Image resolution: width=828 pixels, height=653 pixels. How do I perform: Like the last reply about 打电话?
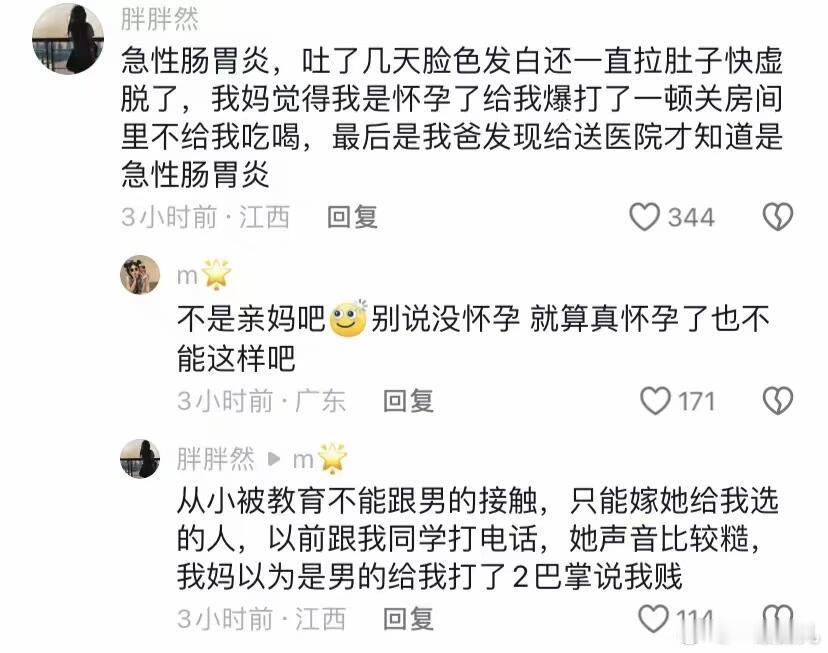654,619
